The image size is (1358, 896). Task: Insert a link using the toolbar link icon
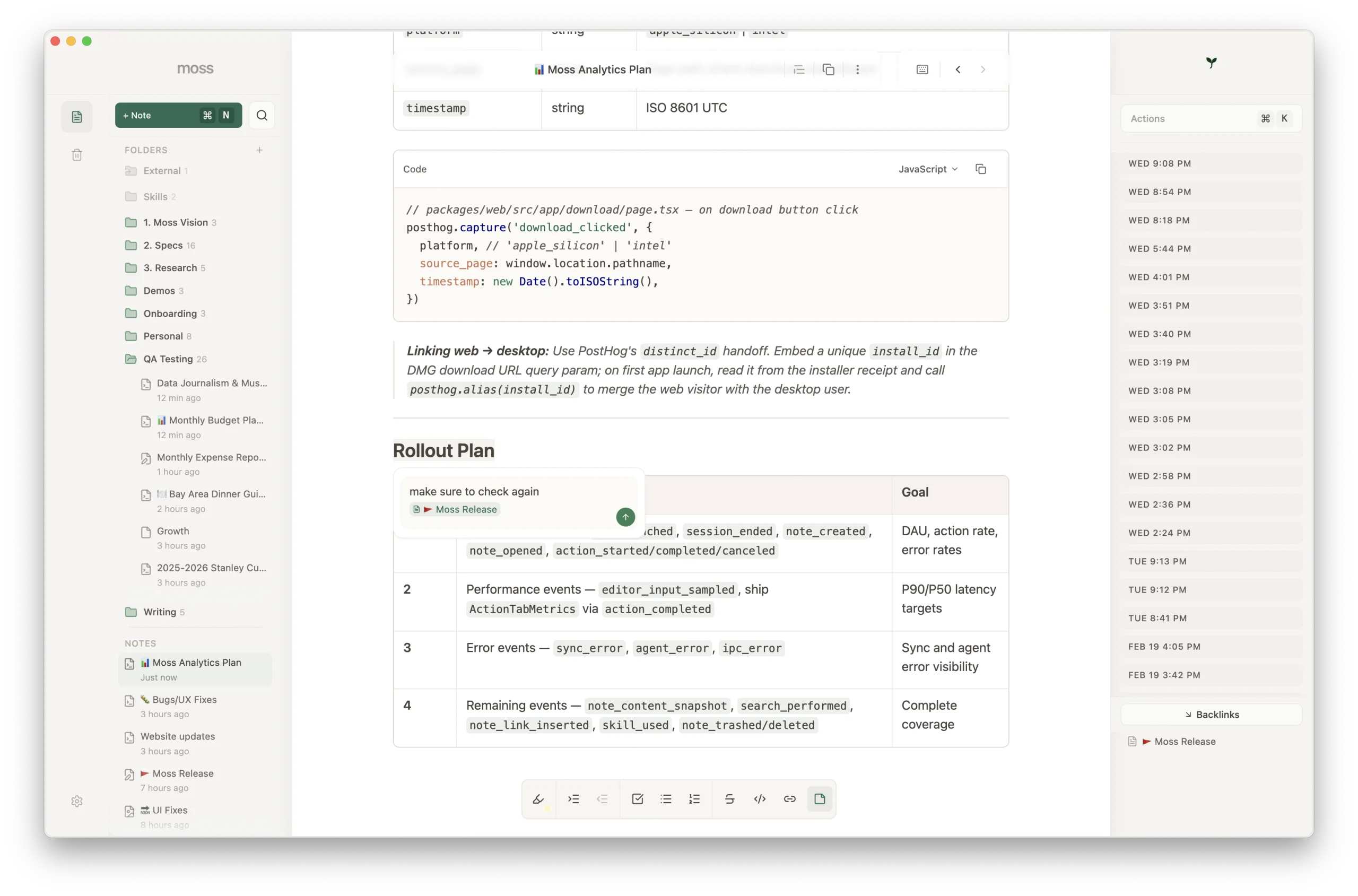point(789,799)
